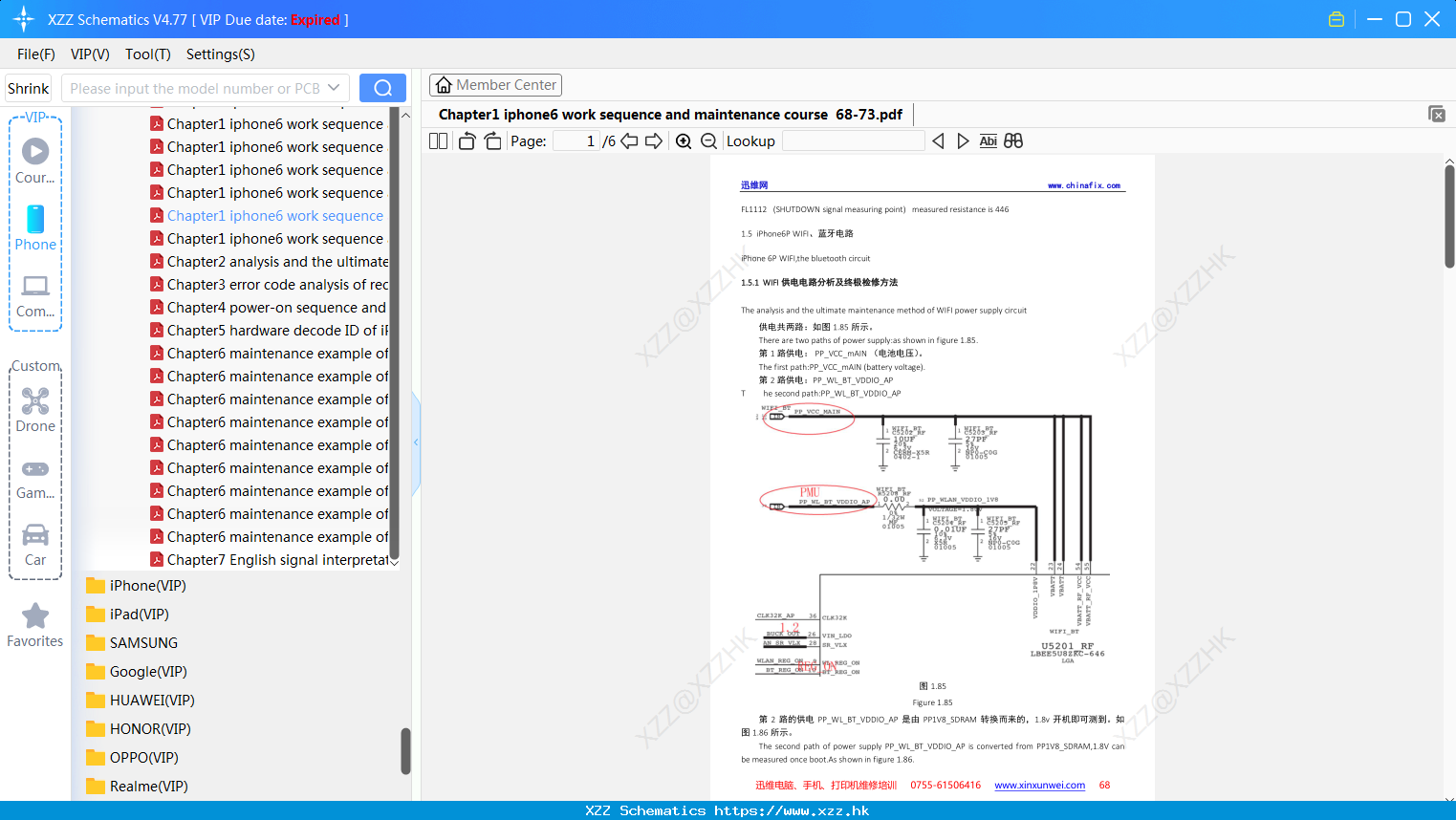Viewport: 1456px width, 820px height.
Task: Select the Phone category in sidebar
Action: [x=35, y=228]
